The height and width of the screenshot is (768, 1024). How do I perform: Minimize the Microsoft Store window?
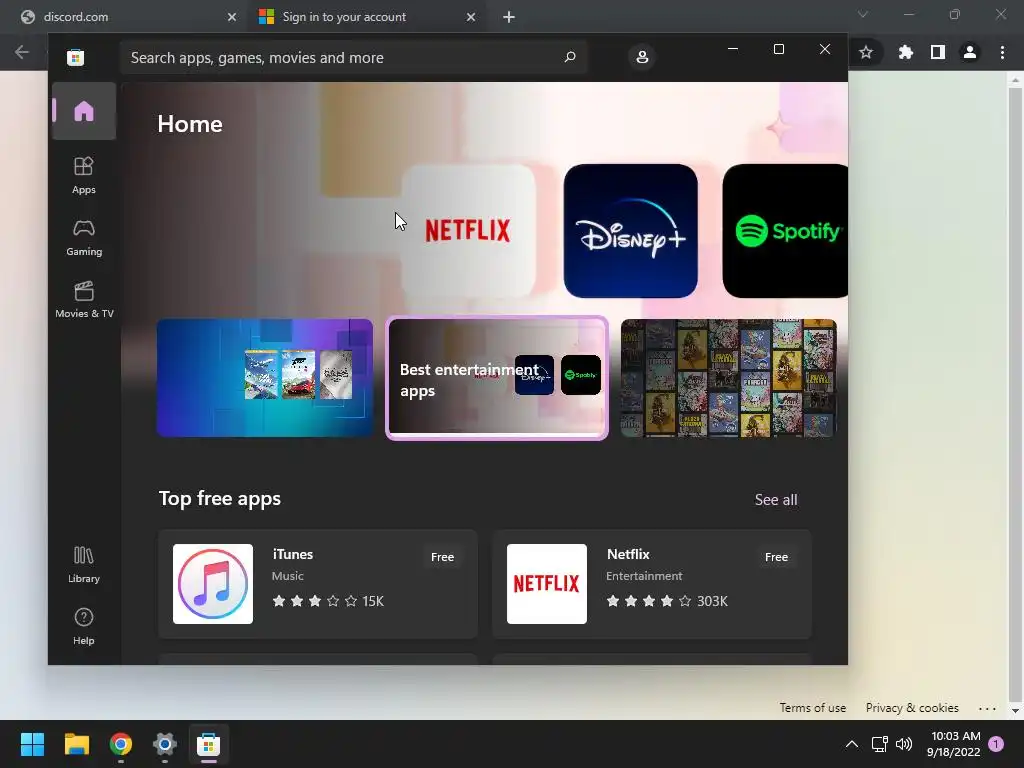(x=733, y=49)
